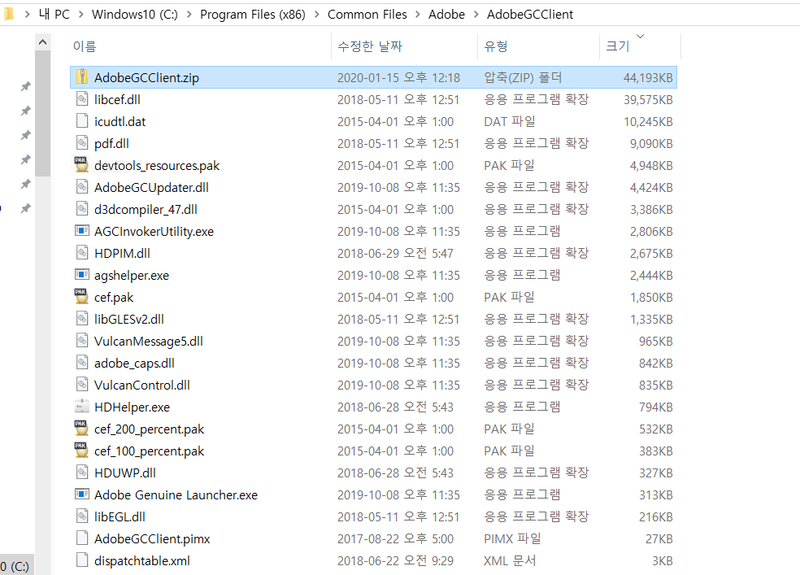Click the navigation pane scrollbar thumb

(x=43, y=113)
